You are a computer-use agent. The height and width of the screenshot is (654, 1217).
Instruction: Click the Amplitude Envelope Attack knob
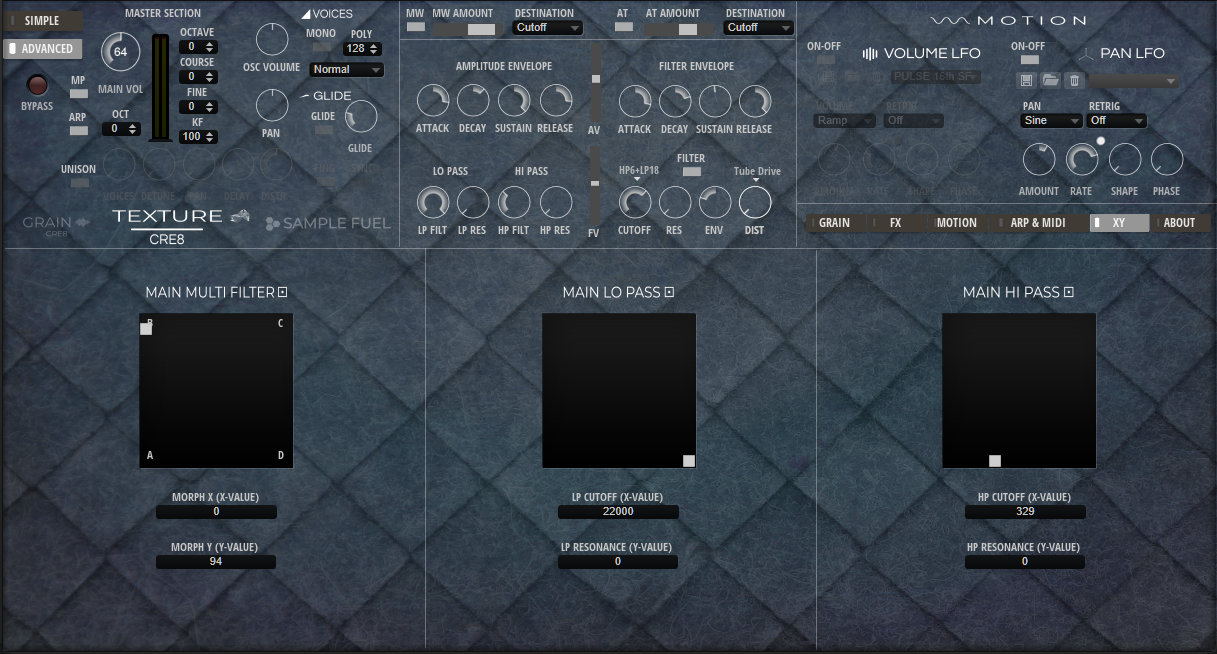pos(433,100)
